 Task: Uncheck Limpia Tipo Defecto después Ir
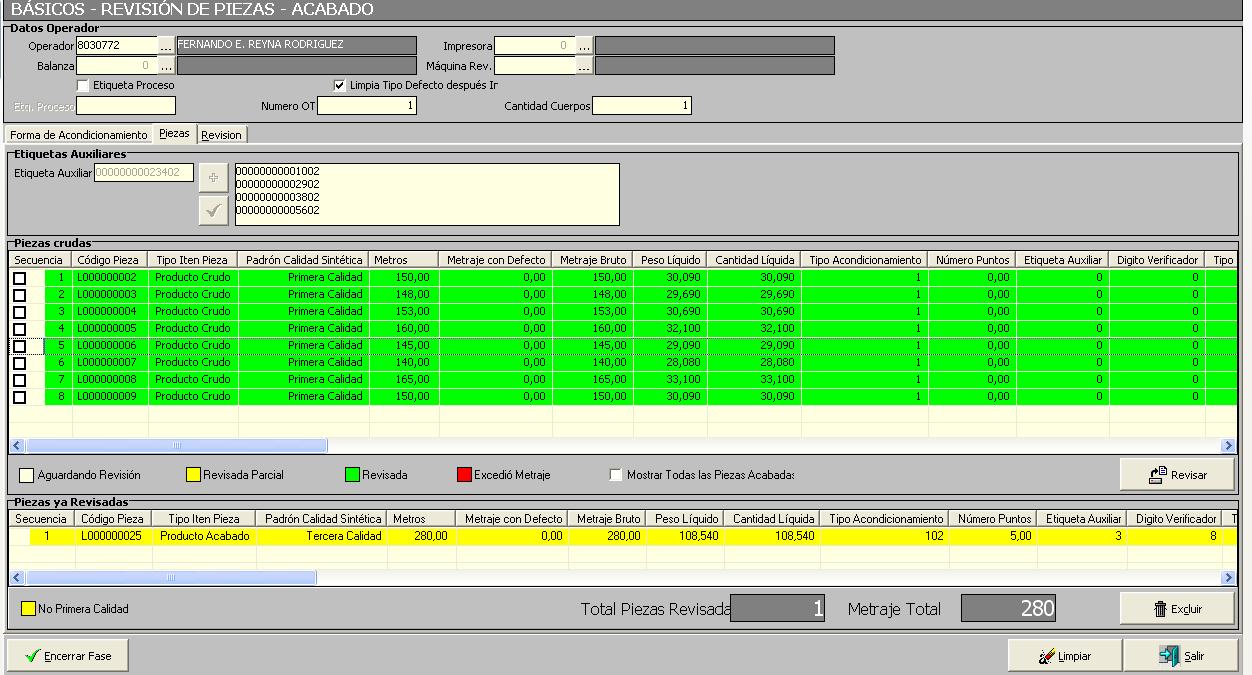(340, 86)
